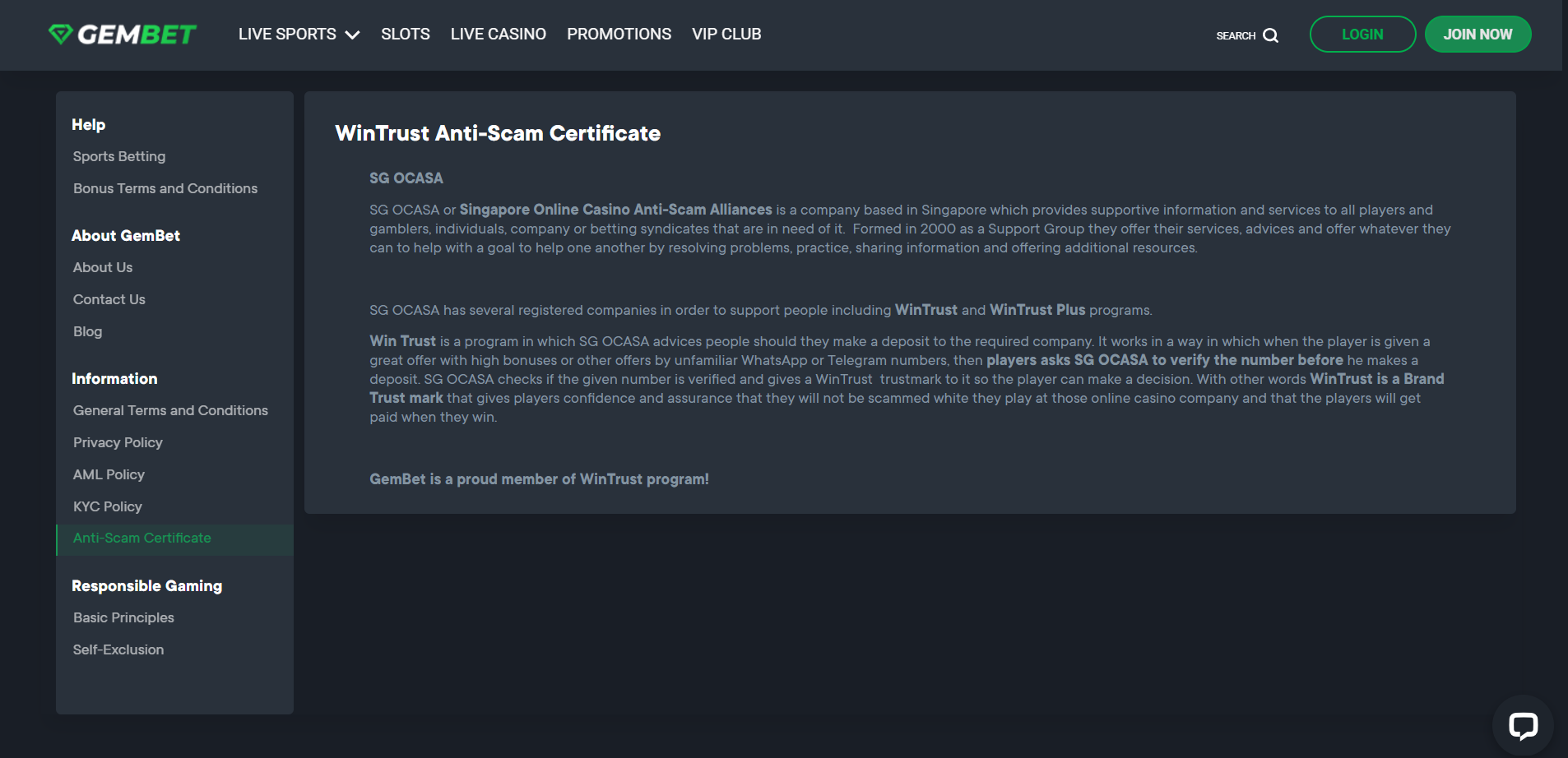The image size is (1568, 758).
Task: Open the live chat bubble icon
Action: pos(1523,725)
